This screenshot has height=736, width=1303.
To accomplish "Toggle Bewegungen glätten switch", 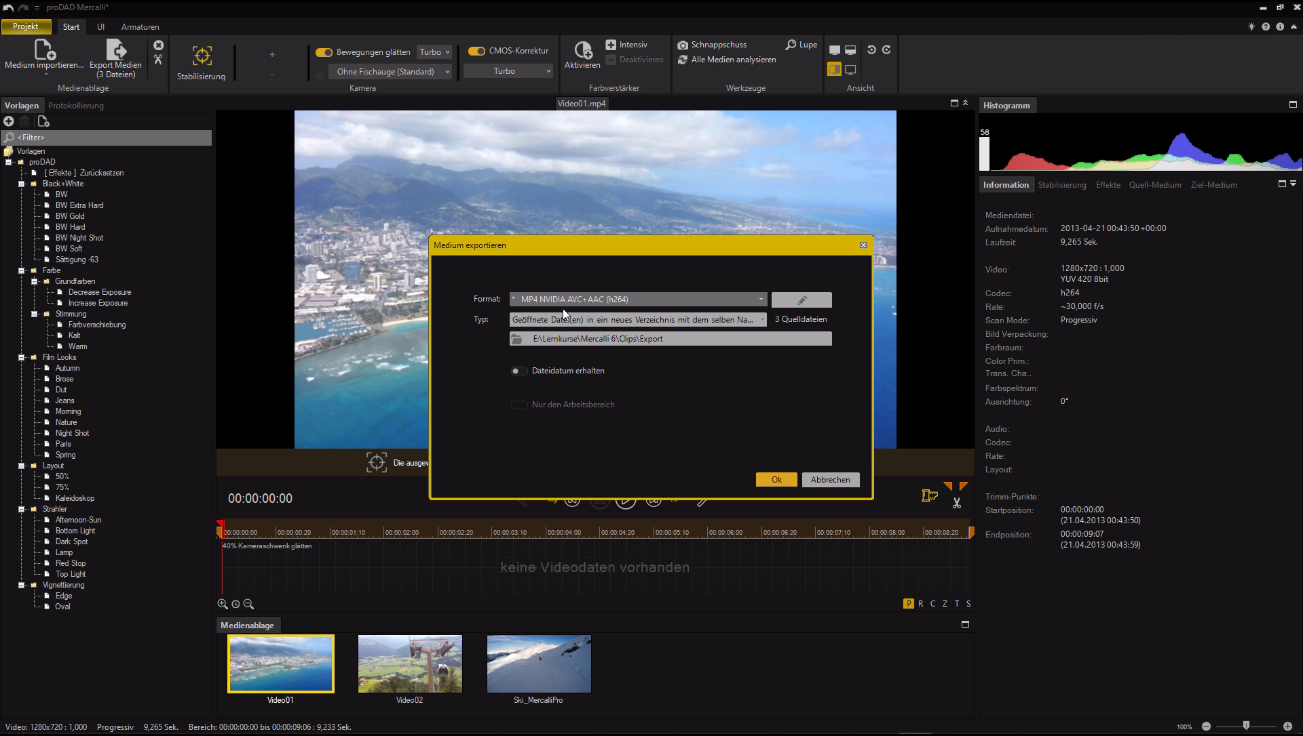I will pyautogui.click(x=324, y=52).
